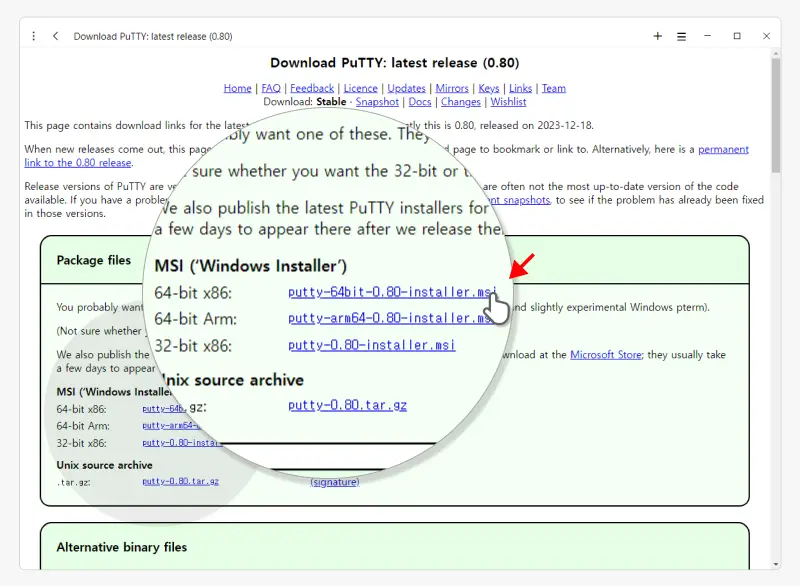Screen dimensions: 800x587
Task: Open the Wishlist link
Action: [508, 102]
